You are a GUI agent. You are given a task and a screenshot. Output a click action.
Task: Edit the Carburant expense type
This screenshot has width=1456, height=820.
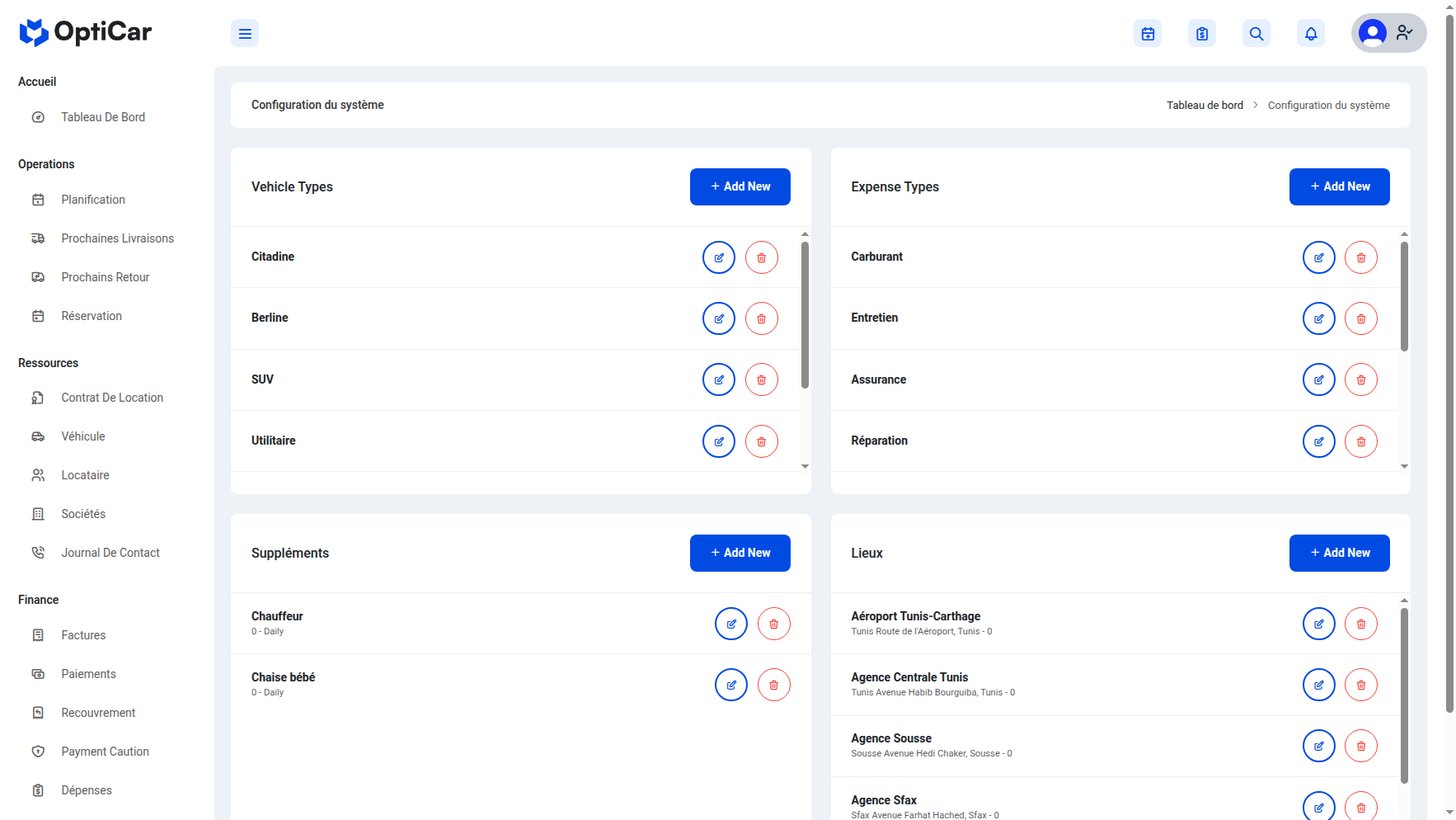(x=1319, y=257)
